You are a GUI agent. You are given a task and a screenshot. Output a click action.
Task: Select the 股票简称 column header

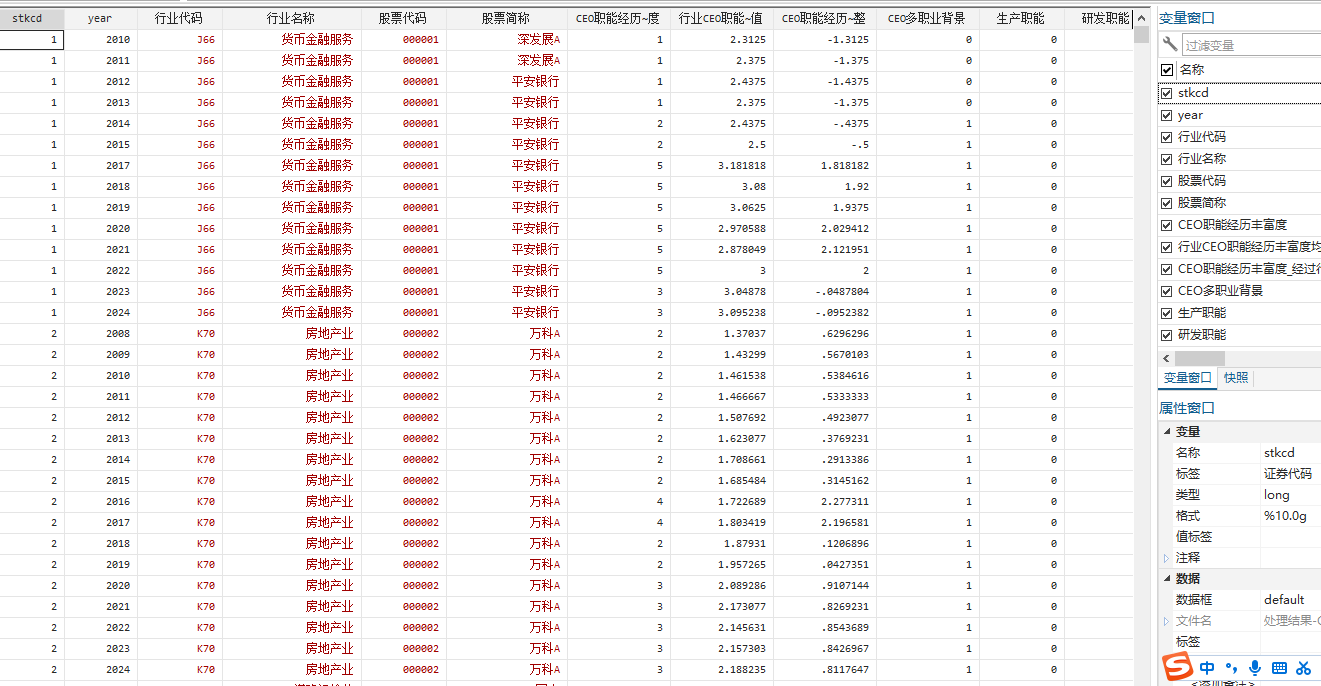pos(506,18)
